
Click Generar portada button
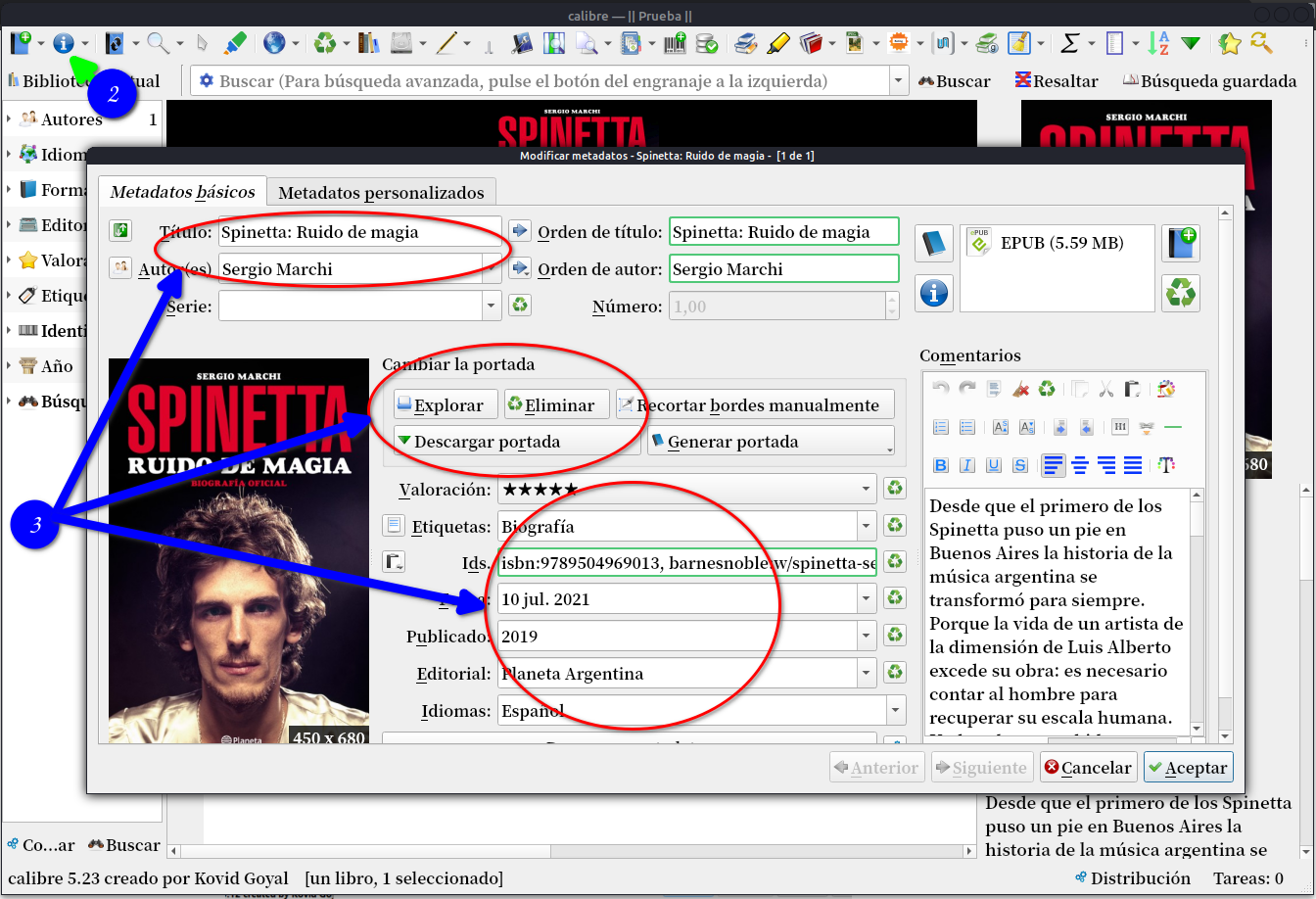pyautogui.click(x=771, y=441)
